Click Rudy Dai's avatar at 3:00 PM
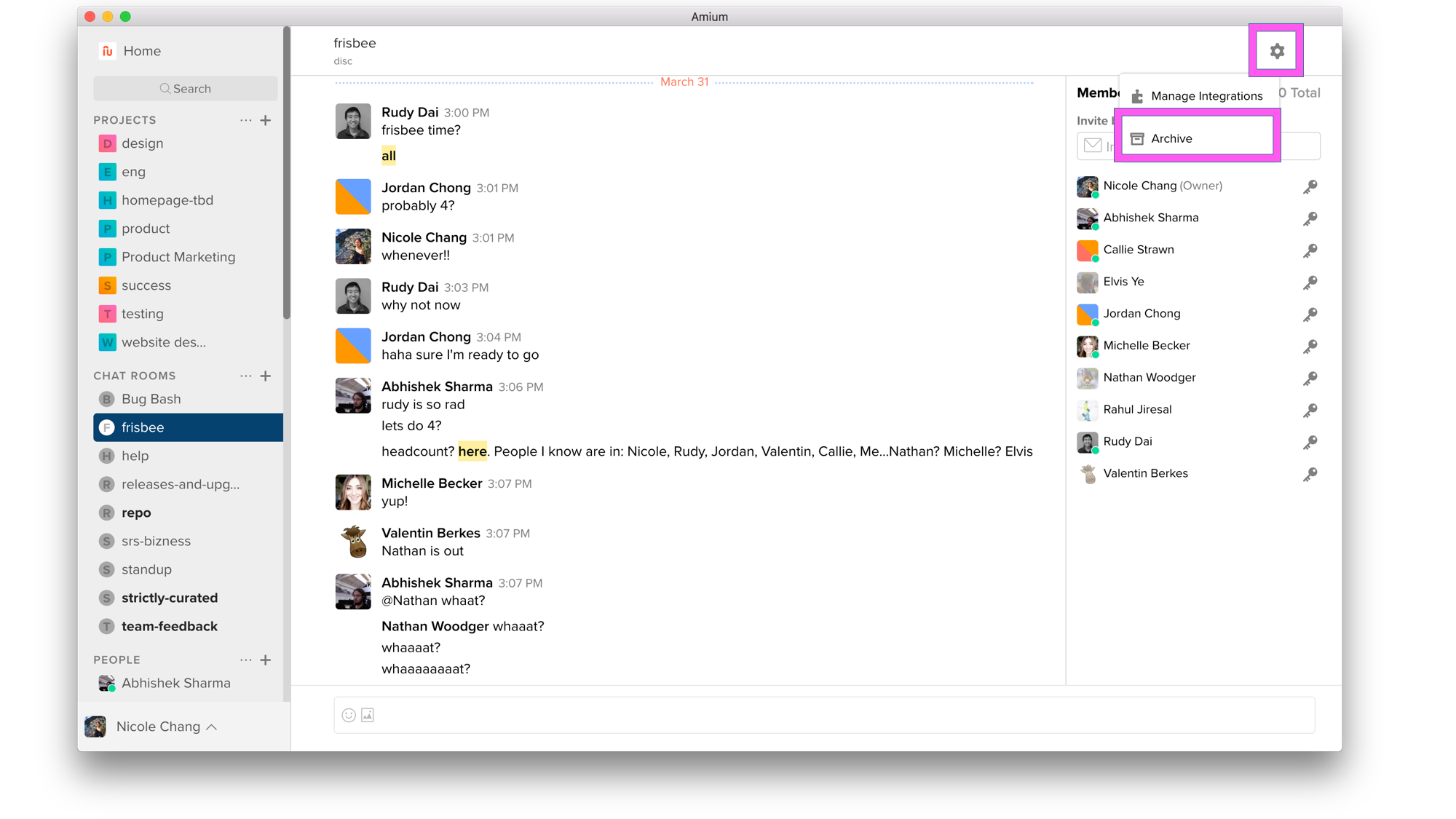This screenshot has height=819, width=1456. [x=353, y=122]
